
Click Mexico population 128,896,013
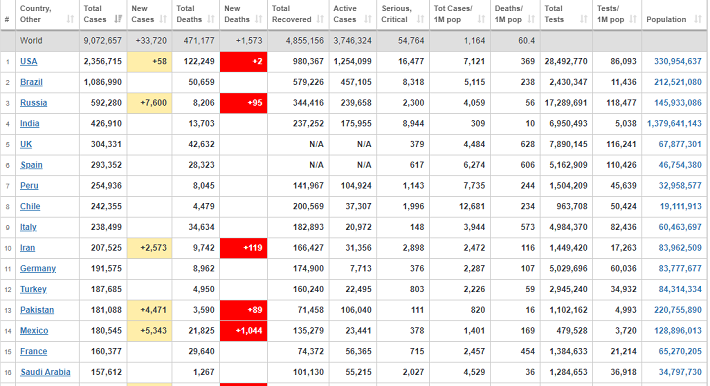pyautogui.click(x=677, y=331)
